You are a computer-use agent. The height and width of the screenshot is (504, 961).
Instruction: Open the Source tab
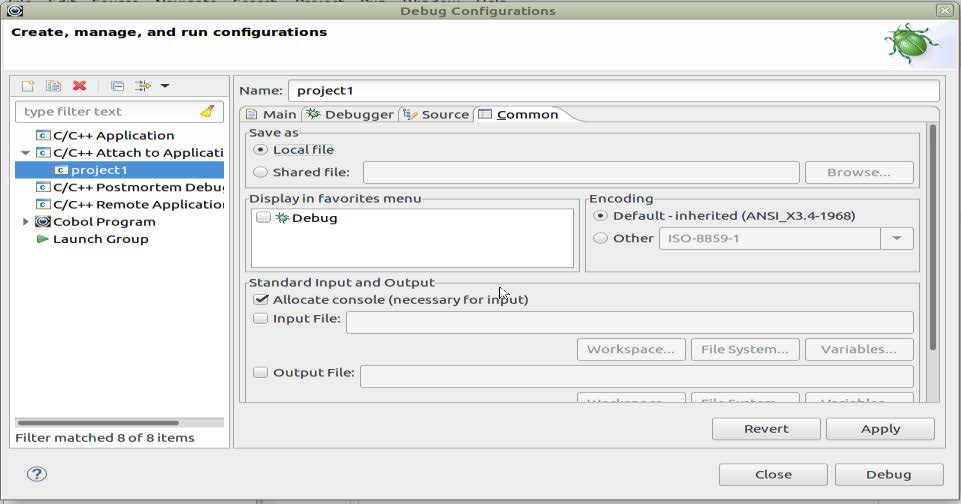tap(436, 114)
